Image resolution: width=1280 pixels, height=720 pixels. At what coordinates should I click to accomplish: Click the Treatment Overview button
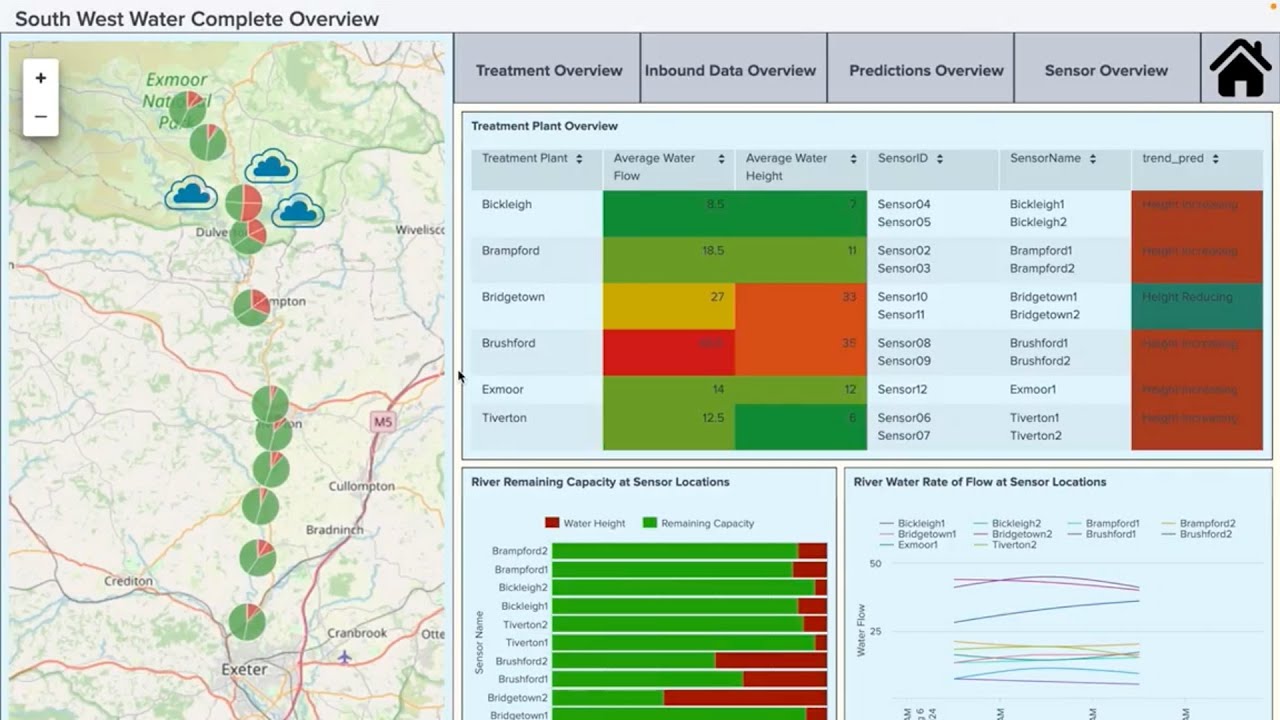(548, 70)
